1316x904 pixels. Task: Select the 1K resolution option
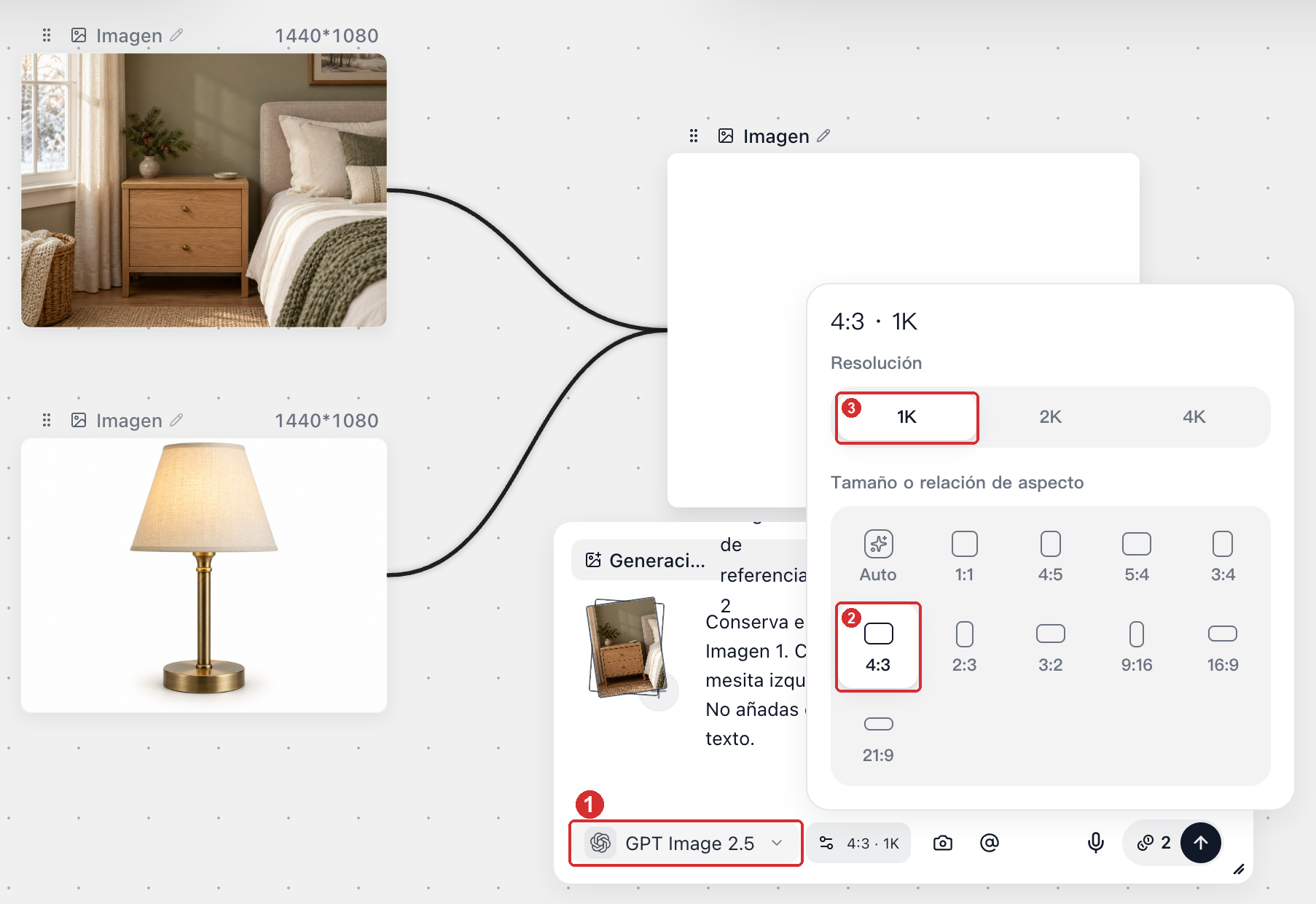point(906,417)
